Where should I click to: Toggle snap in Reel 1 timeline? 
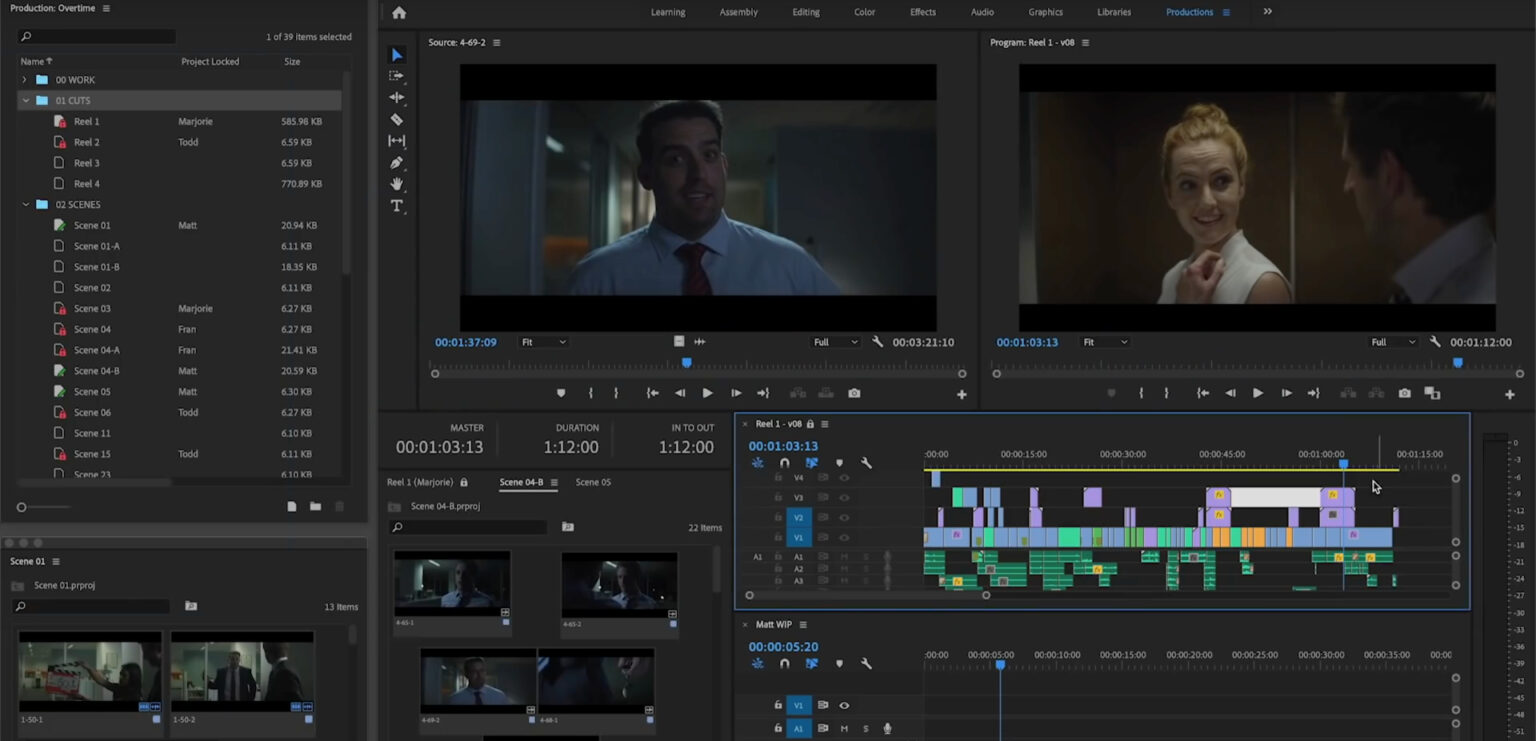pos(785,463)
